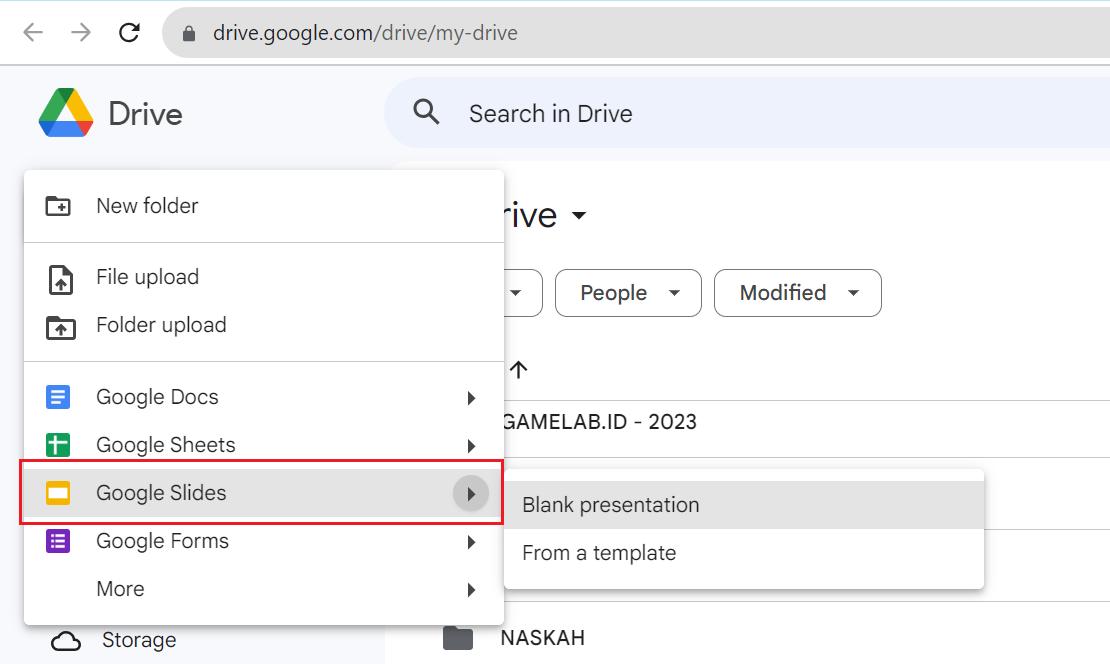Screen dimensions: 1110x664
Task: Click the Folder upload icon
Action: (60, 325)
